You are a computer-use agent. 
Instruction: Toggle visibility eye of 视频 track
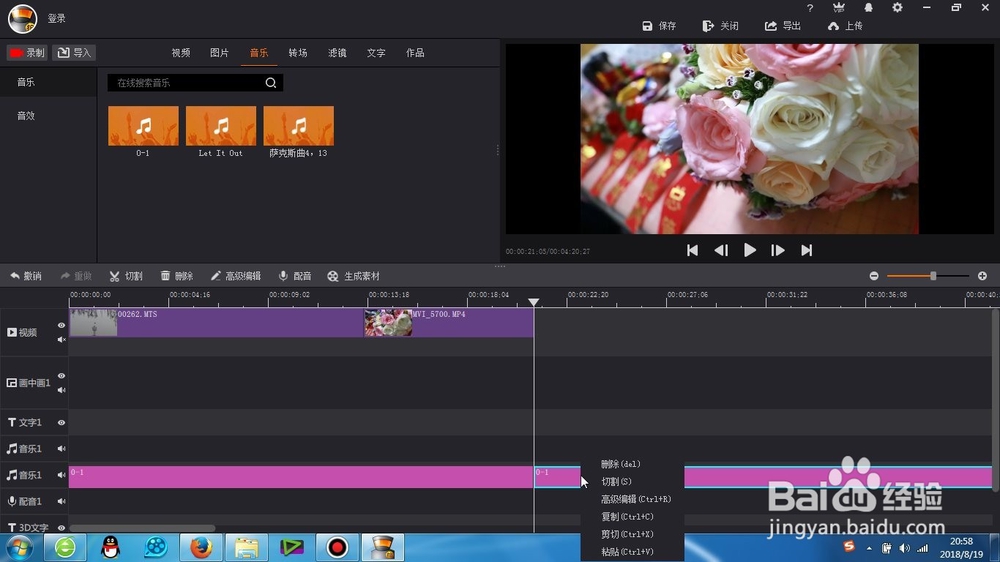click(61, 325)
